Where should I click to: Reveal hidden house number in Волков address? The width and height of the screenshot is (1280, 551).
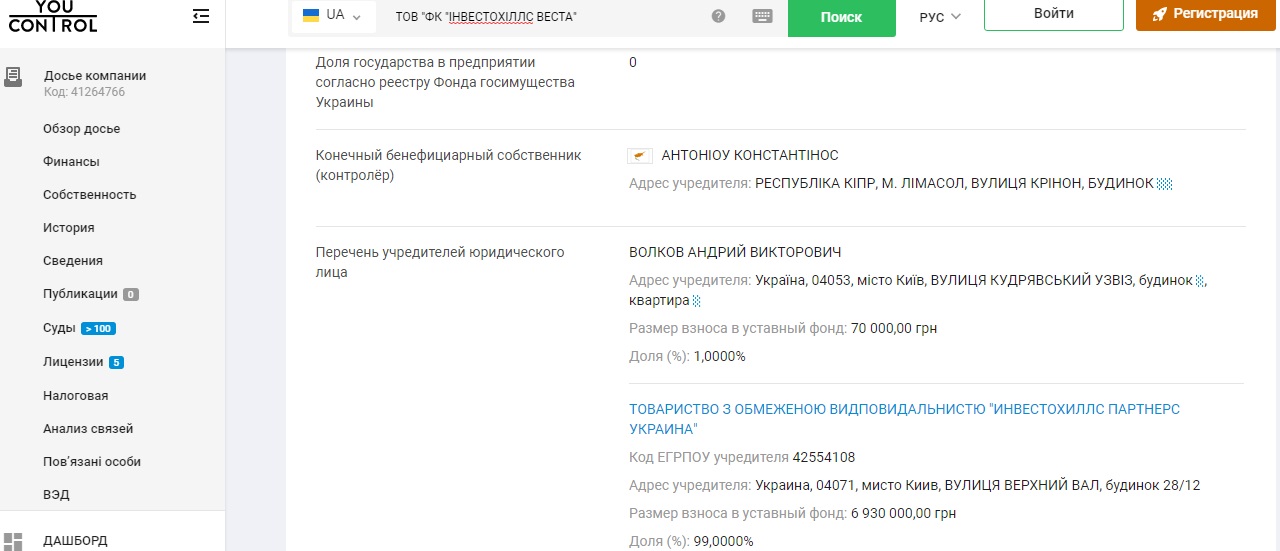point(1200,281)
